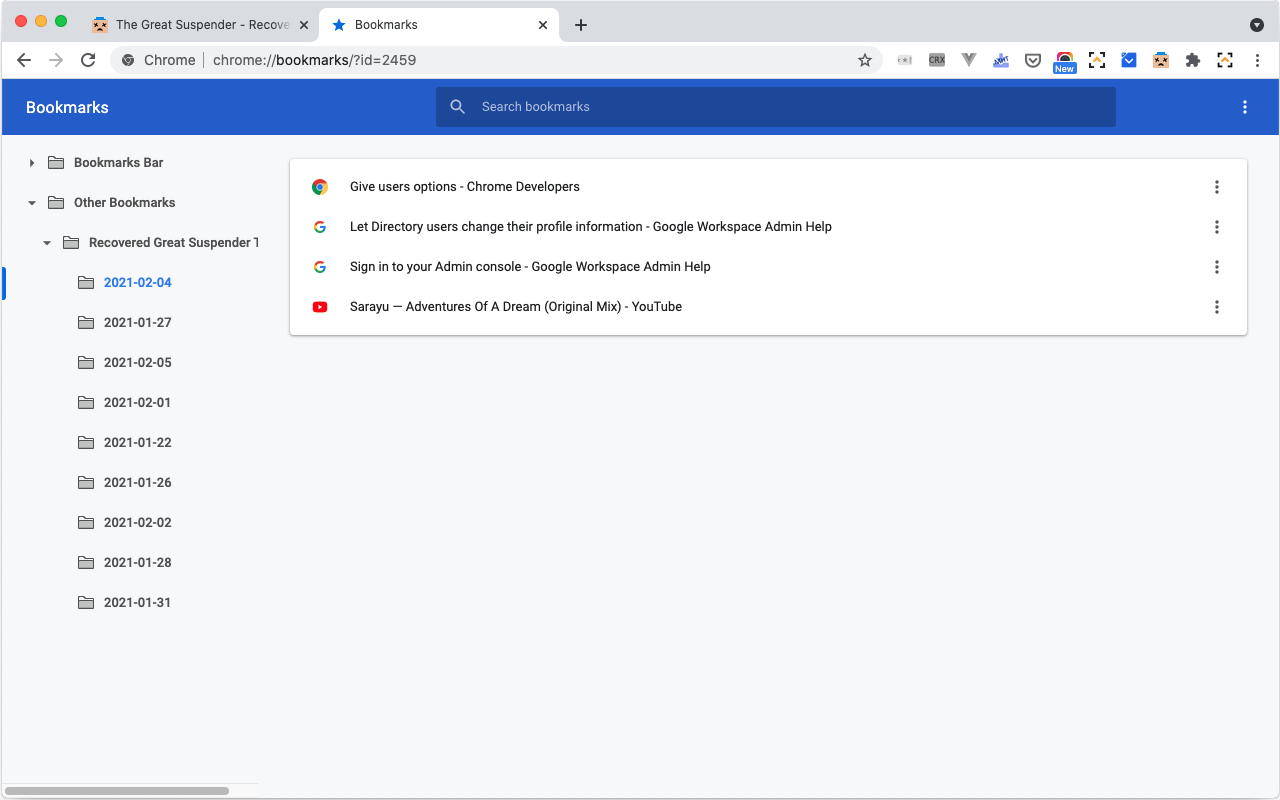Viewport: 1280px width, 800px height.
Task: Select the 2021-01-27 folder
Action: (x=137, y=322)
